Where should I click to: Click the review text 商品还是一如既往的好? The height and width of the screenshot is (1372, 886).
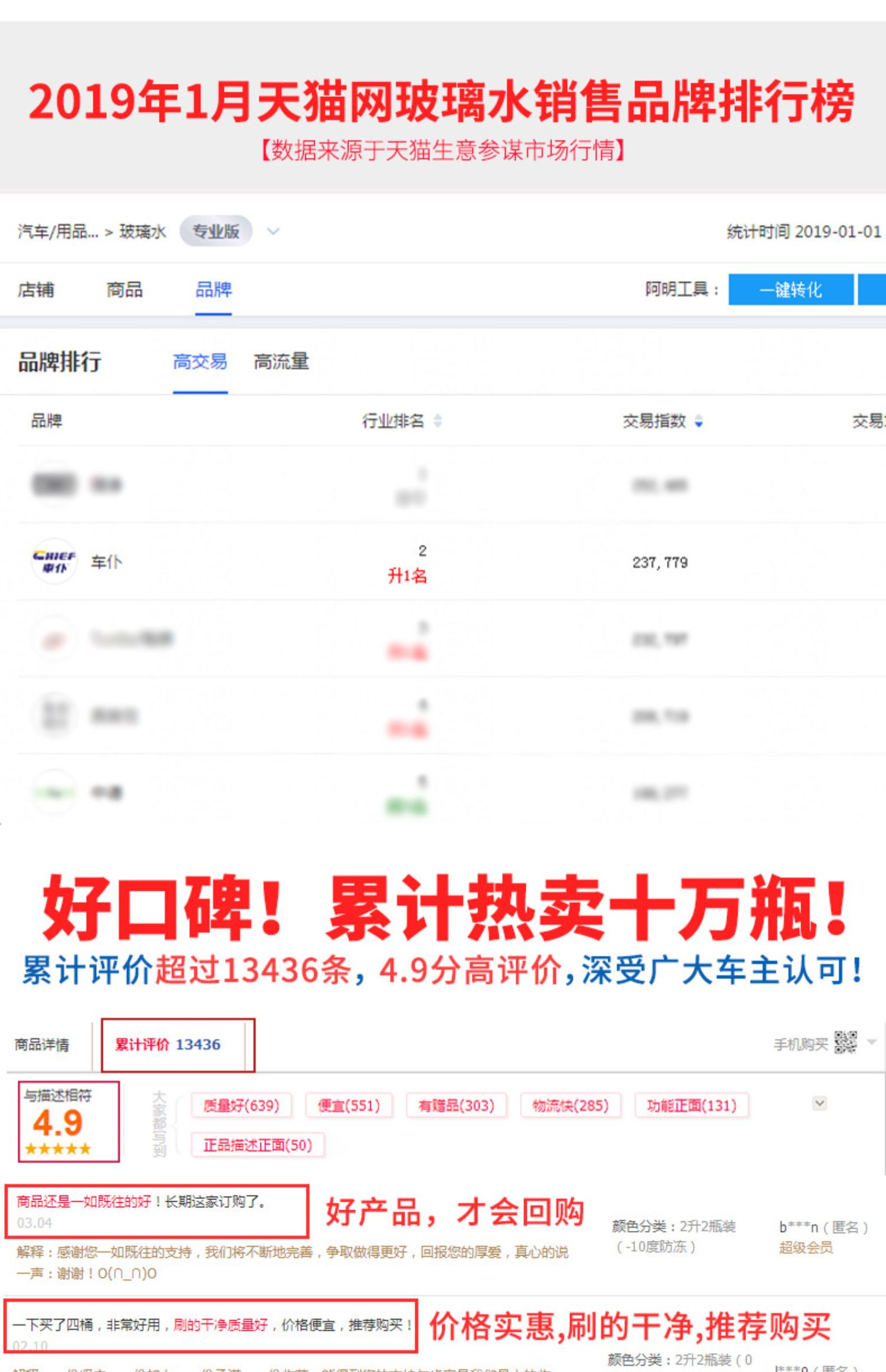83,1201
